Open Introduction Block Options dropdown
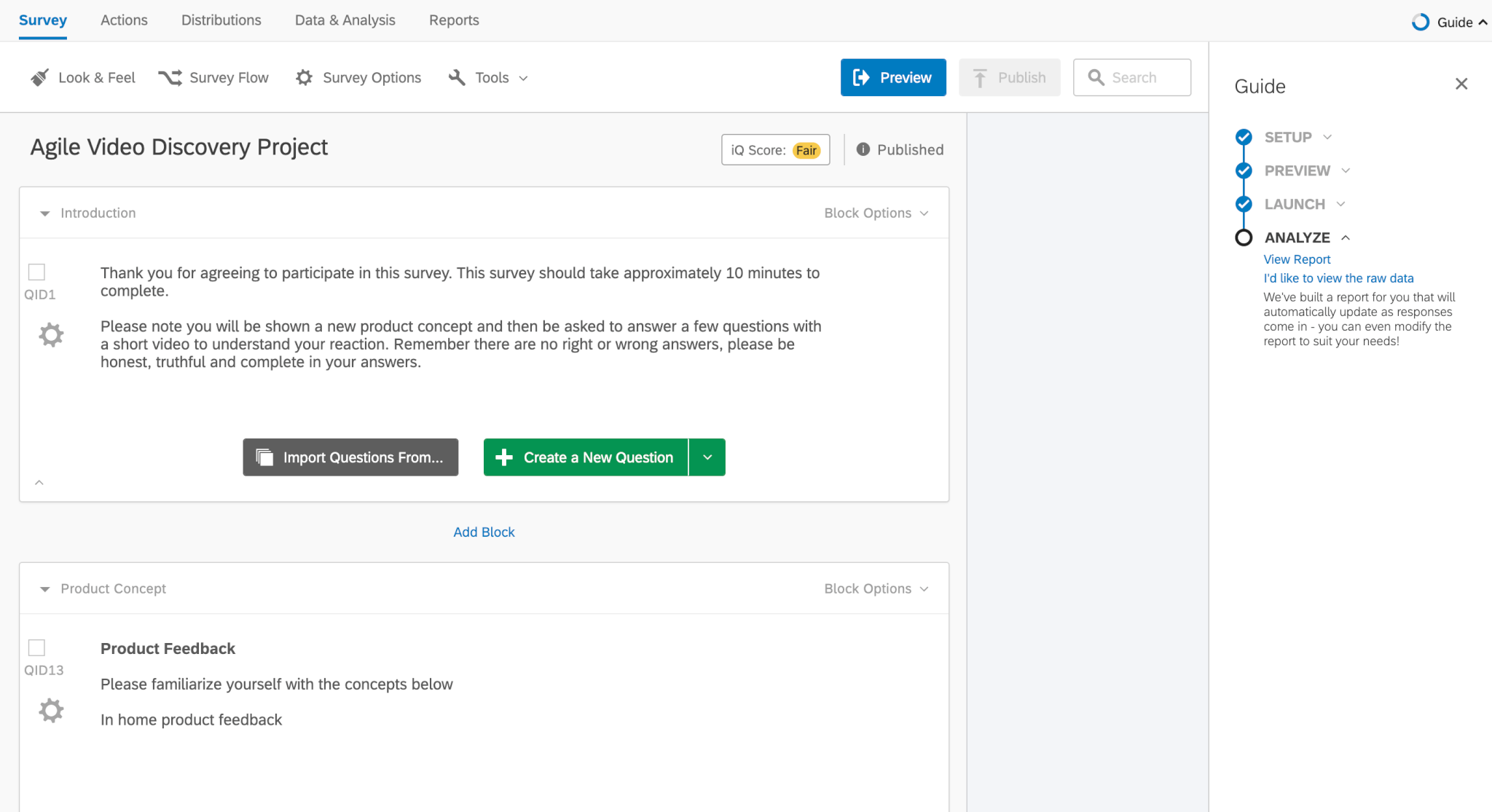Screen dimensions: 1492x812 click(876, 213)
